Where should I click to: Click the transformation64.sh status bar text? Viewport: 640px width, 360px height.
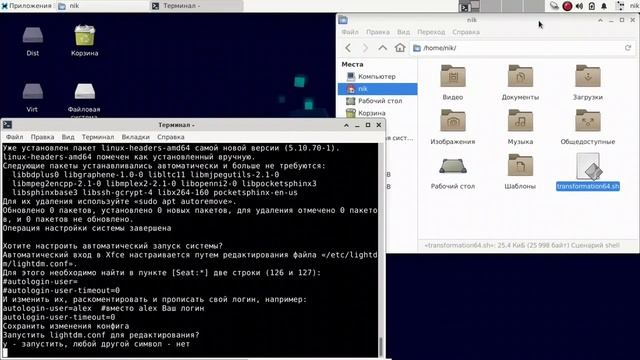pyautogui.click(x=522, y=245)
